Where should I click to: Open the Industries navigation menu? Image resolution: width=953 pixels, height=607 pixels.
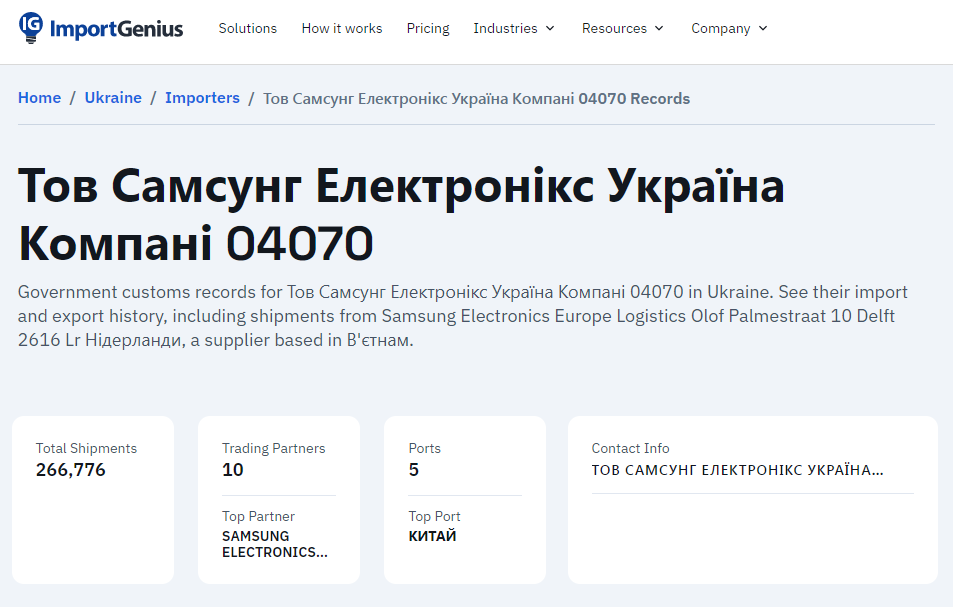[x=506, y=29]
